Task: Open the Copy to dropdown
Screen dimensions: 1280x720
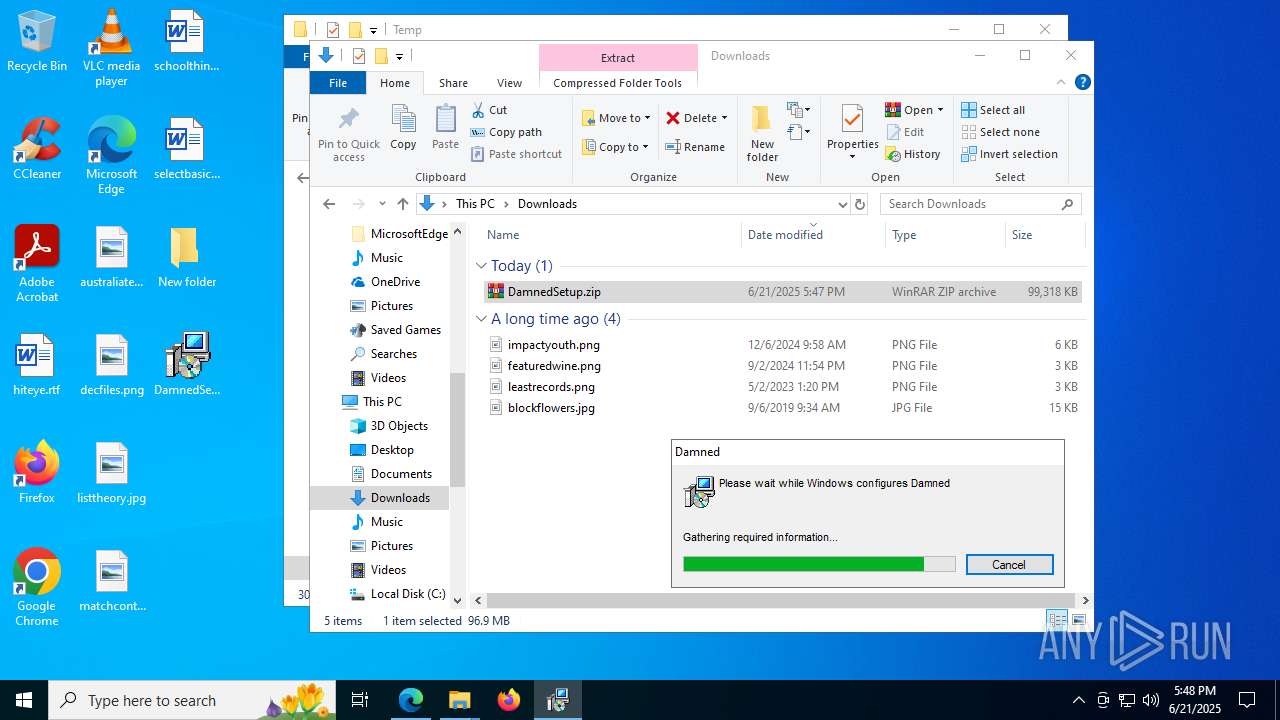Action: point(616,147)
